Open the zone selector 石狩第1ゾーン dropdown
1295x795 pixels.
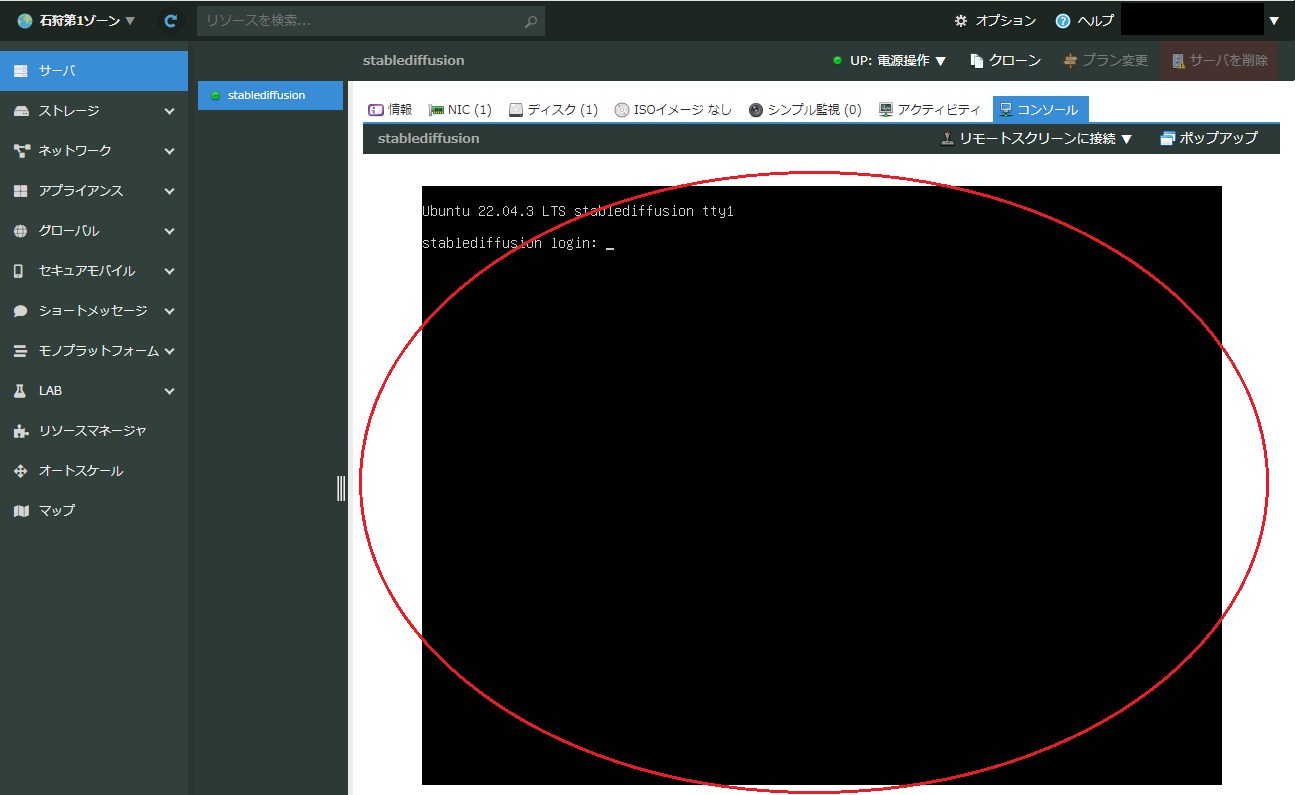coord(76,21)
